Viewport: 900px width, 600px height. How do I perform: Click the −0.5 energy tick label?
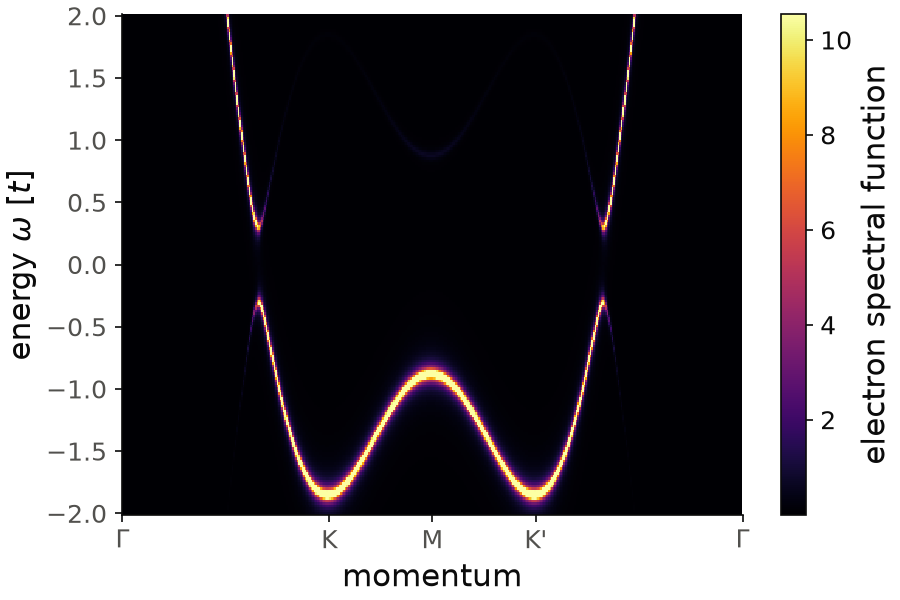pos(77,327)
